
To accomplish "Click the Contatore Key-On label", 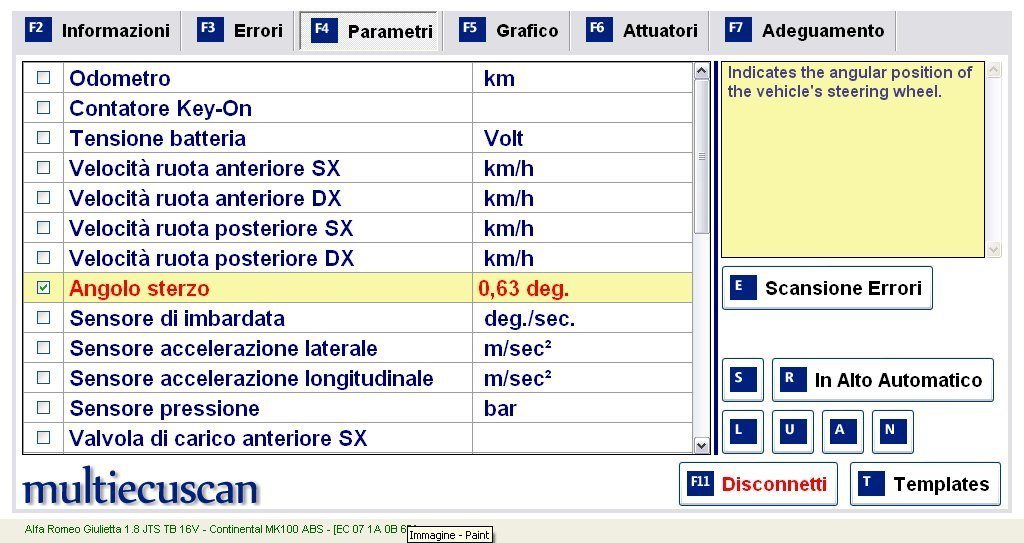I will [161, 108].
